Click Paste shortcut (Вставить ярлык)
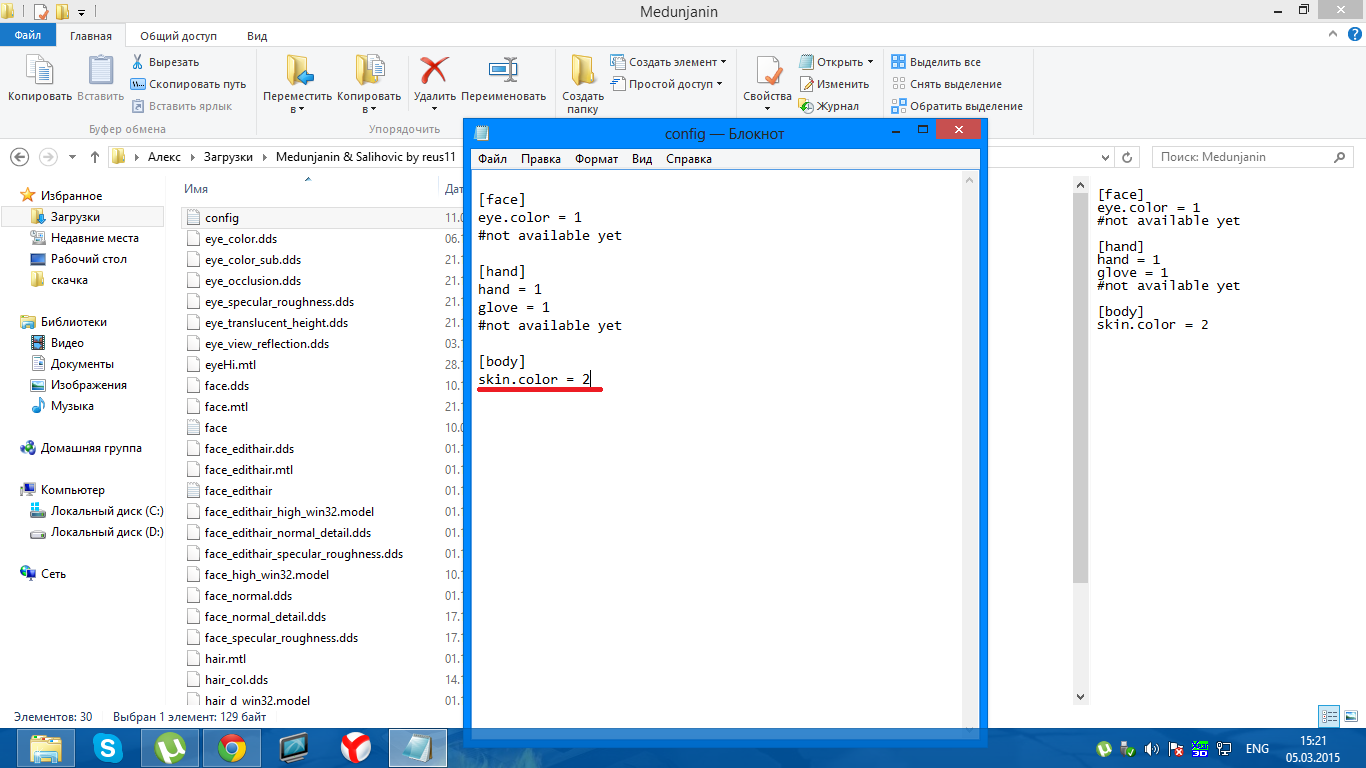1366x768 pixels. click(x=181, y=106)
